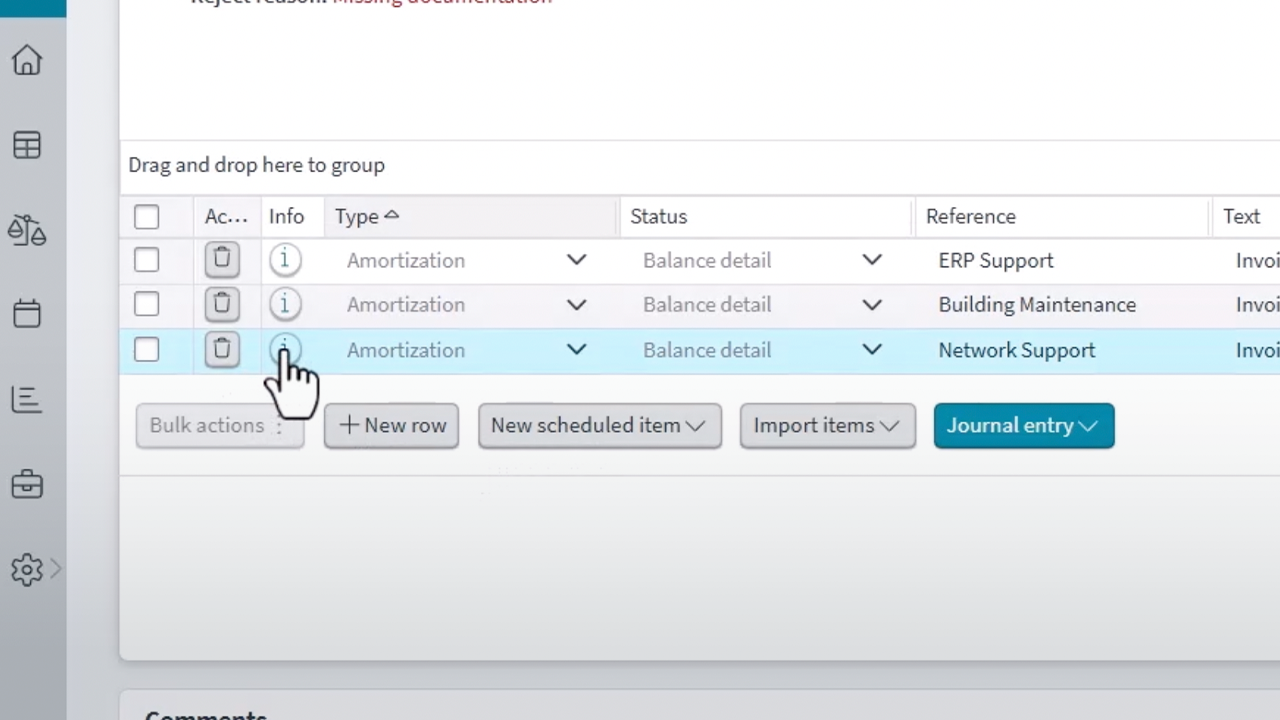Select the Network Support reference cell
The height and width of the screenshot is (720, 1280).
pos(1062,350)
